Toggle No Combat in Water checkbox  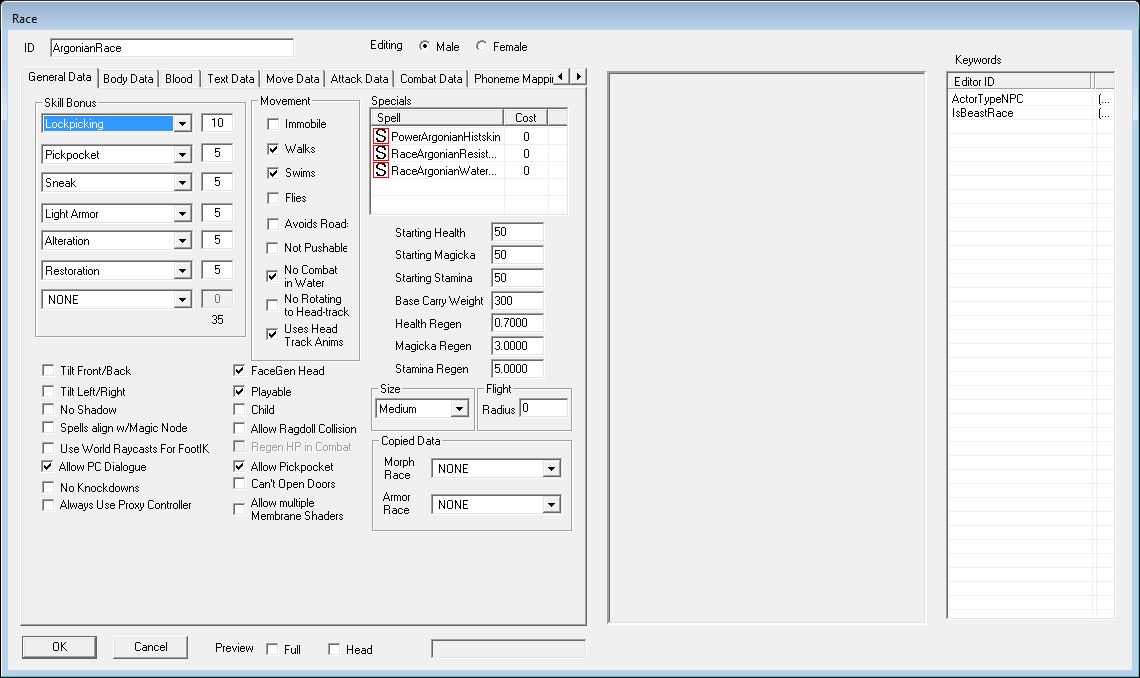click(x=272, y=276)
